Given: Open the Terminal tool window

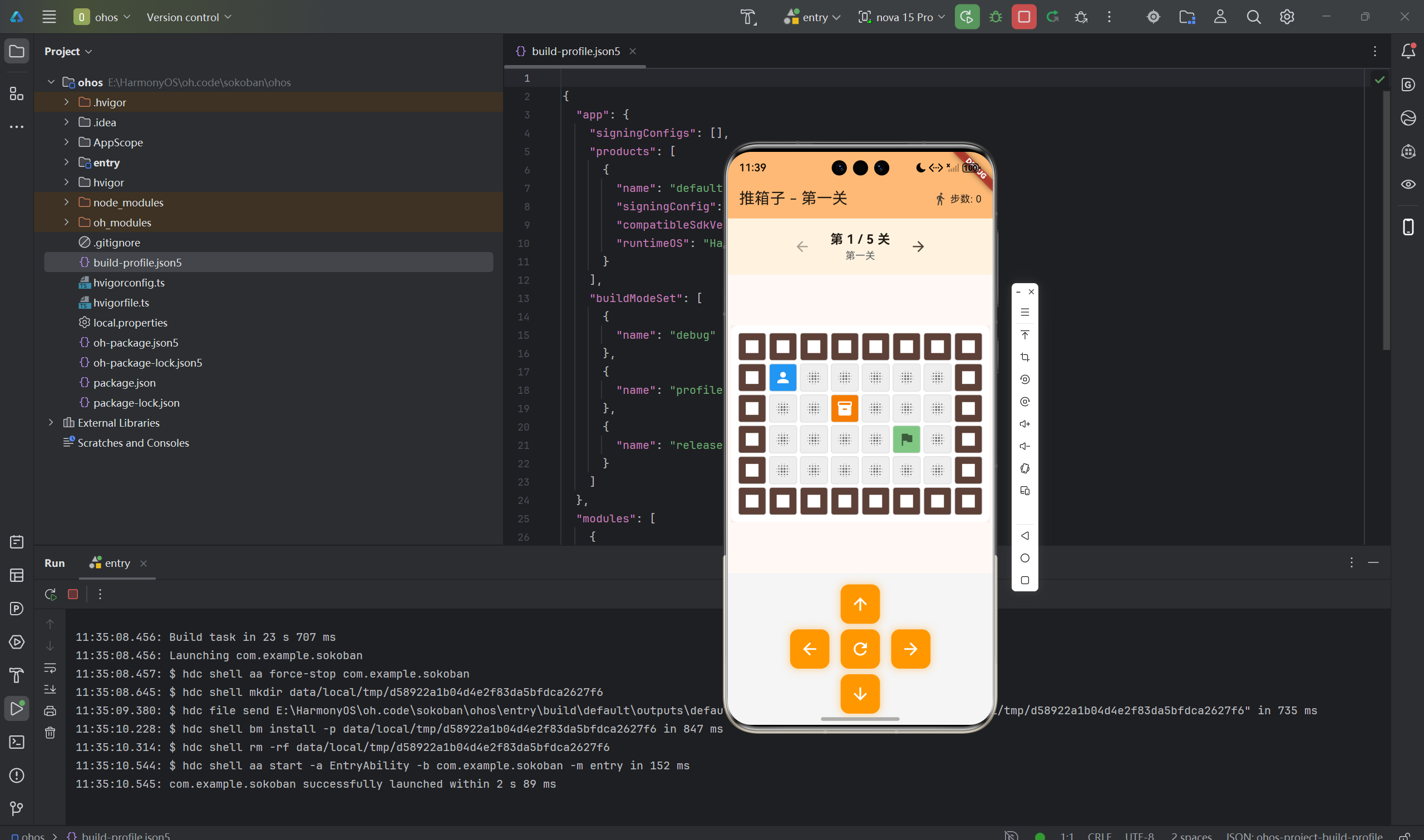Looking at the screenshot, I should (x=17, y=742).
